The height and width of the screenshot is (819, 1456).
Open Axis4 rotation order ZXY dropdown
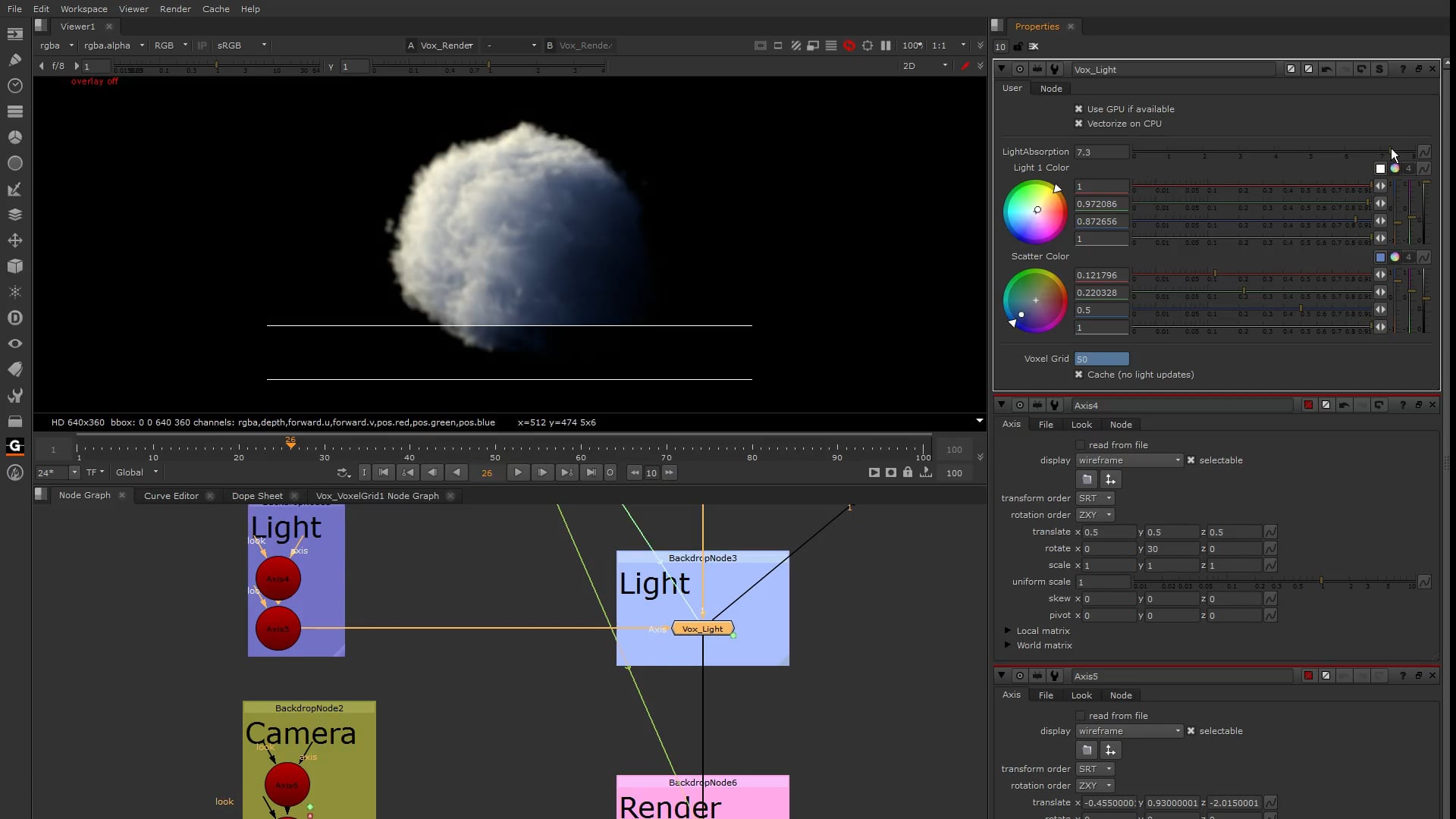tap(1094, 515)
